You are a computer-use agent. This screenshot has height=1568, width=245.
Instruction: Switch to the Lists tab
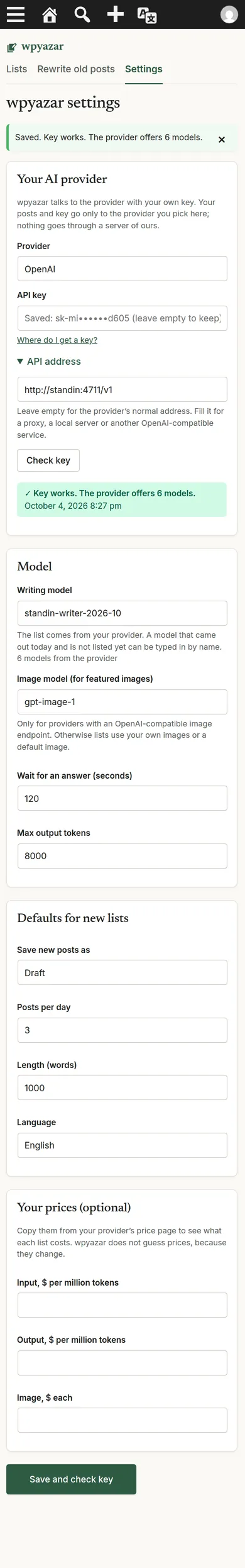pos(16,69)
